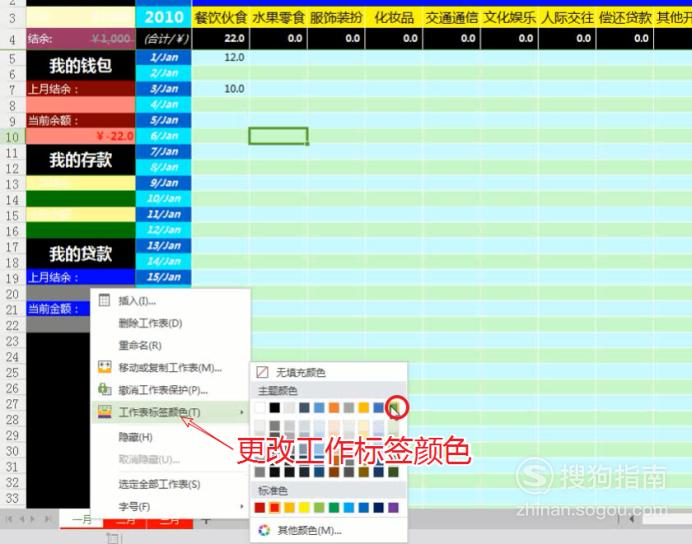The image size is (692, 544).
Task: Click the 当前余额 label cell
Action: click(81, 120)
